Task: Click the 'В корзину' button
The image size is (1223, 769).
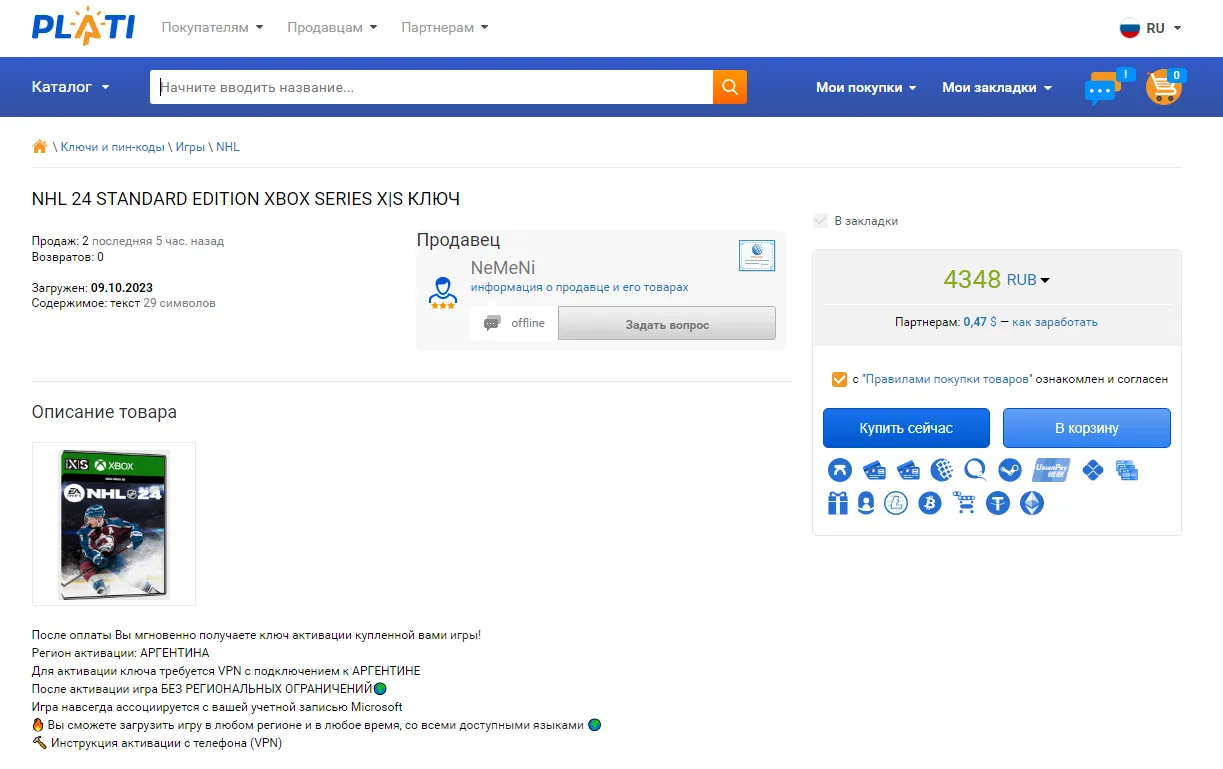Action: [1087, 428]
